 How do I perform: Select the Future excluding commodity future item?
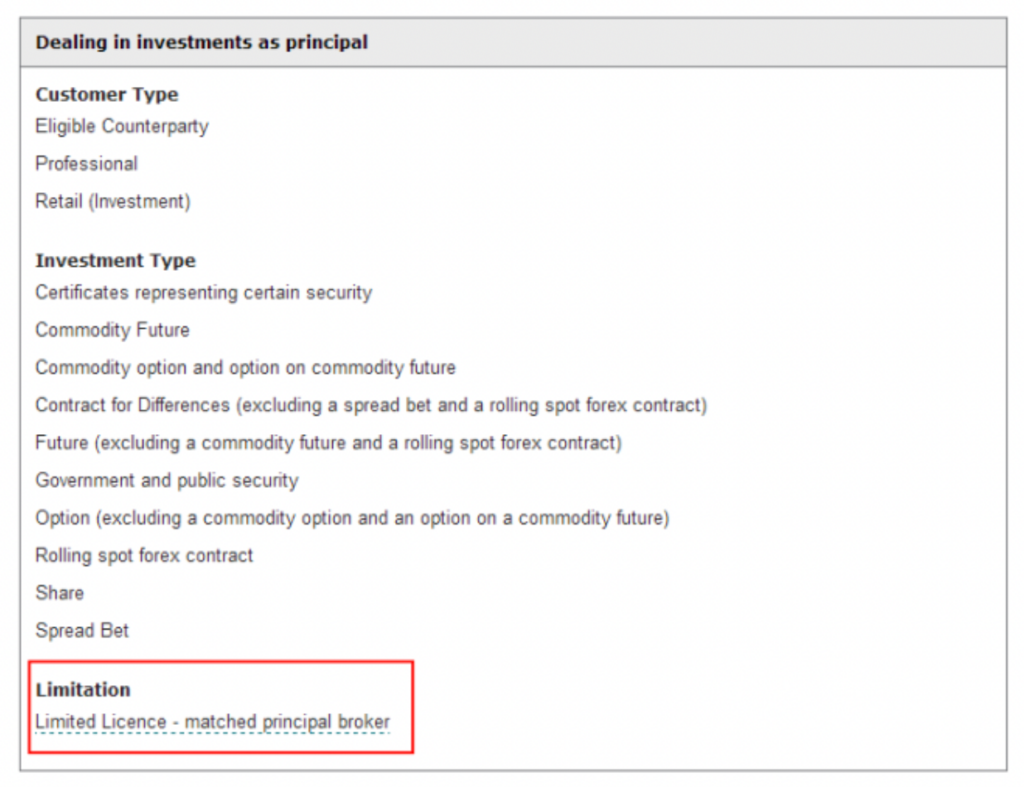328,443
